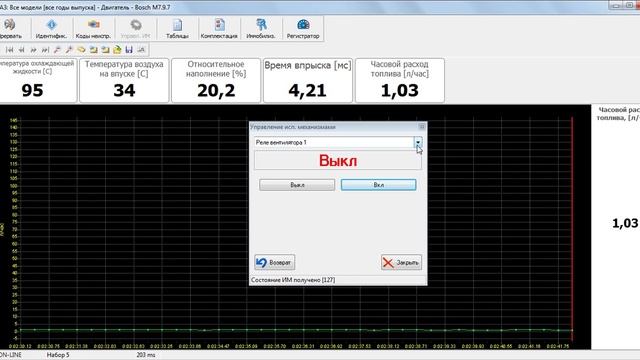Click the red cursor line on the graph

coord(572,229)
